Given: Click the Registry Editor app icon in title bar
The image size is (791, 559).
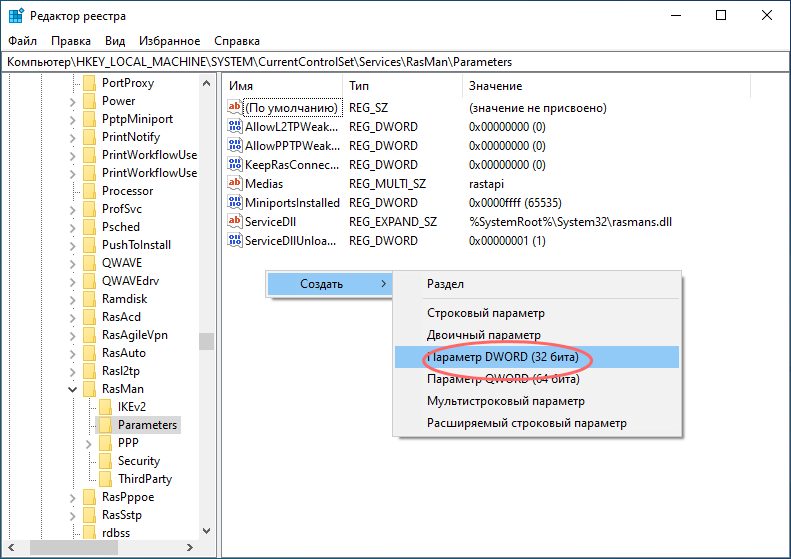Looking at the screenshot, I should [16, 16].
